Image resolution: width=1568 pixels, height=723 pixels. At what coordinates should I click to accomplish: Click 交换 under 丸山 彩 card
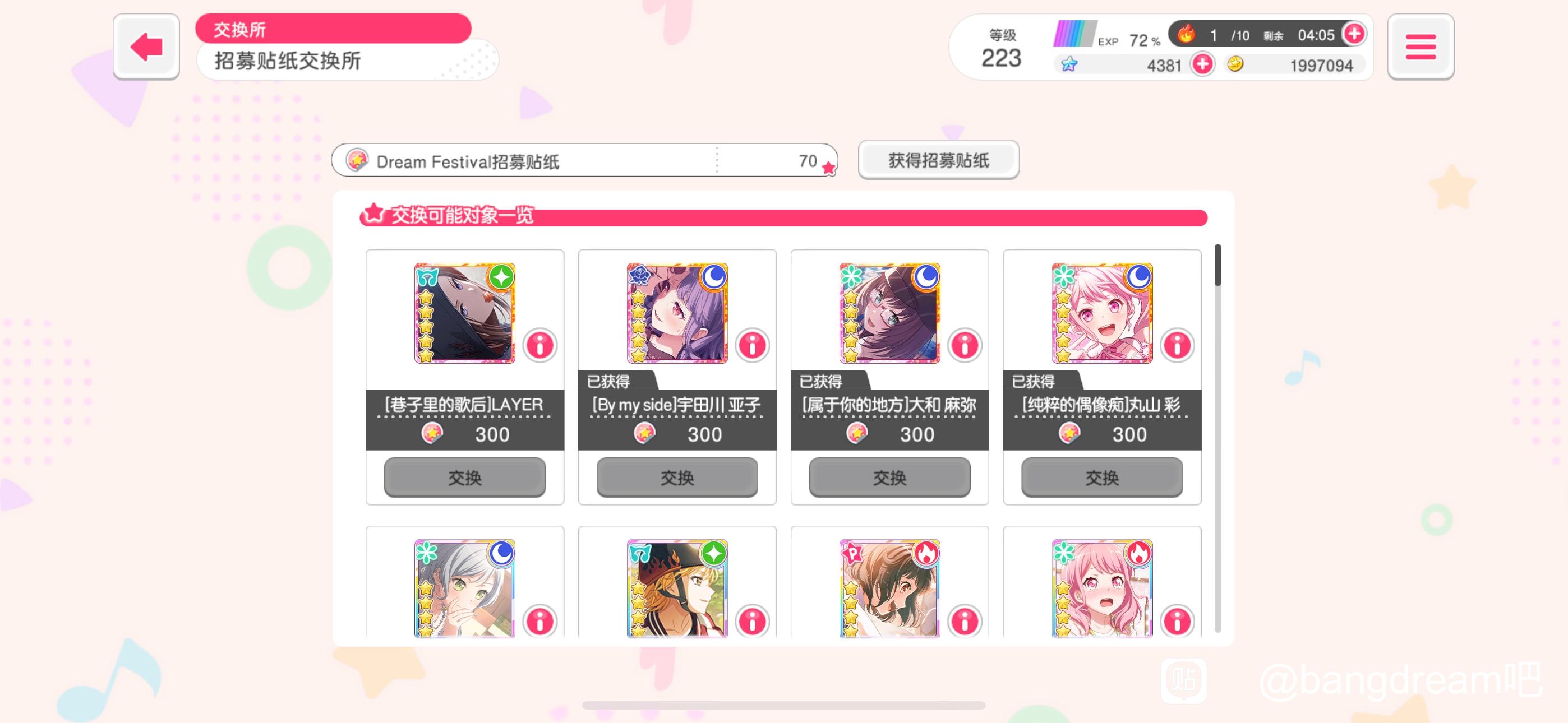1102,478
